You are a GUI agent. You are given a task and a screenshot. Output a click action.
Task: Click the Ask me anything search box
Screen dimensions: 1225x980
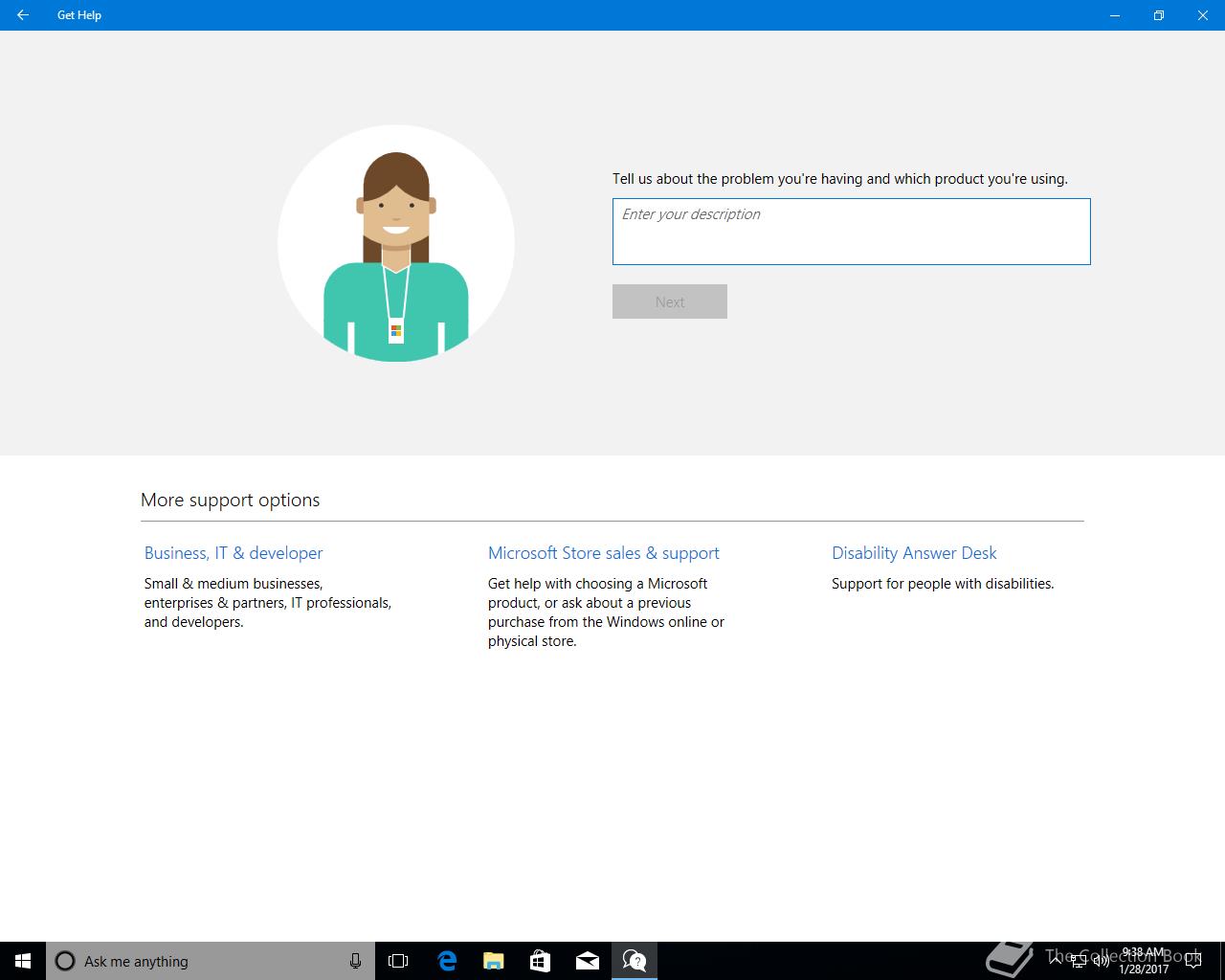tap(211, 961)
